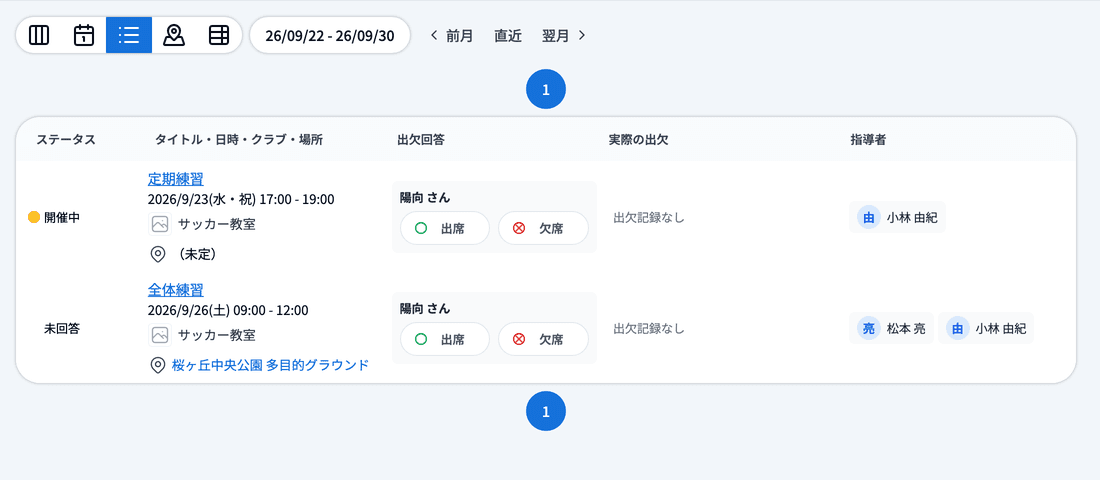Click the 亮 avatar badge

868,328
